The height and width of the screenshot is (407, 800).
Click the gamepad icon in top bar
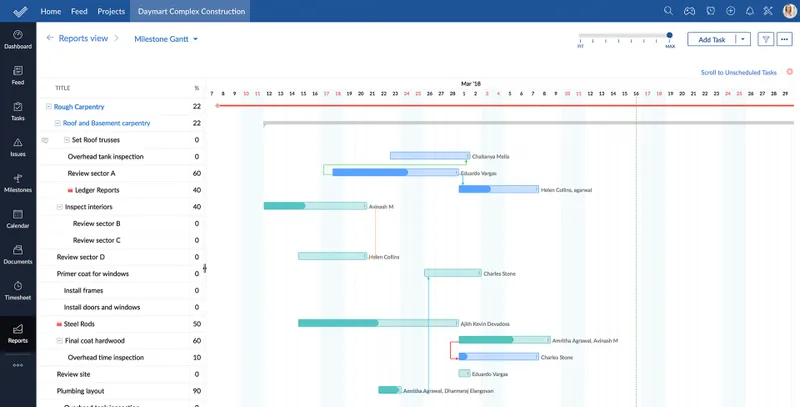pos(689,11)
